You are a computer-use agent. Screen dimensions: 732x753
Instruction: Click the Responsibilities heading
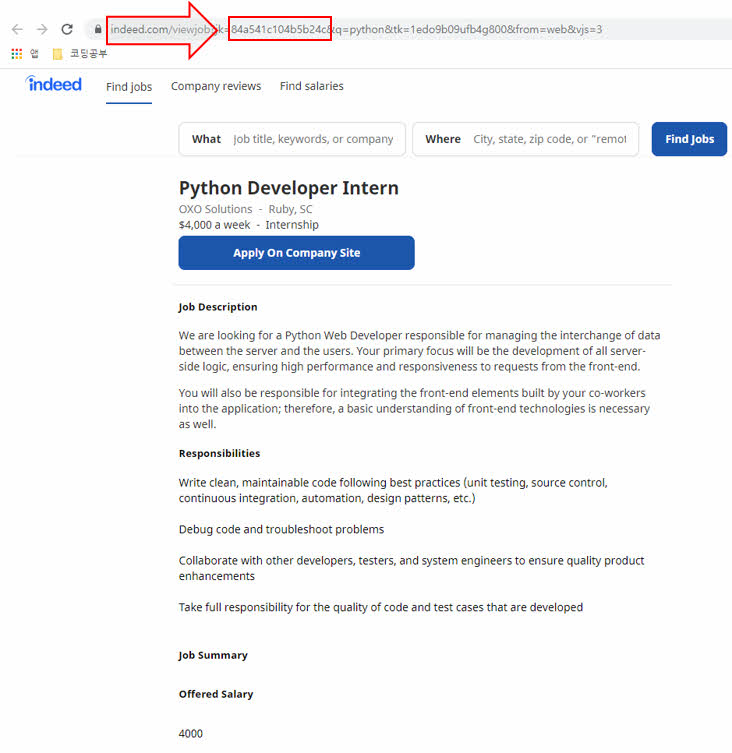pyautogui.click(x=220, y=453)
